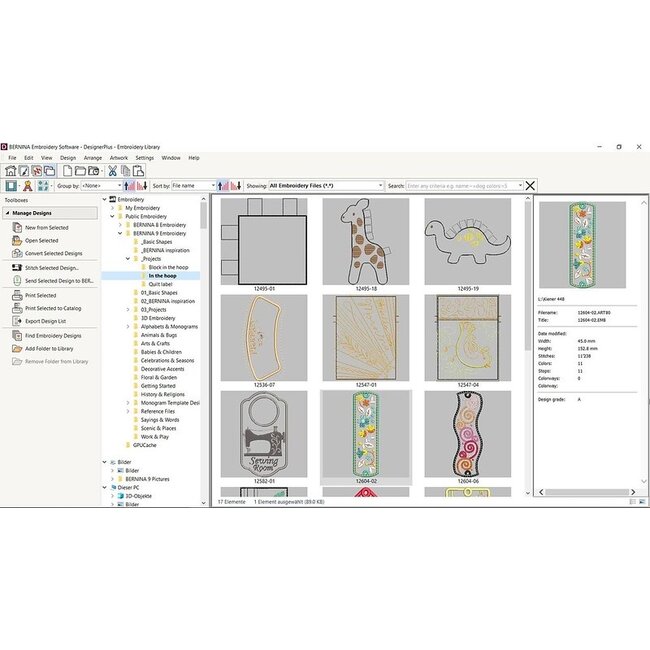Open the Artwork menu

[119, 158]
